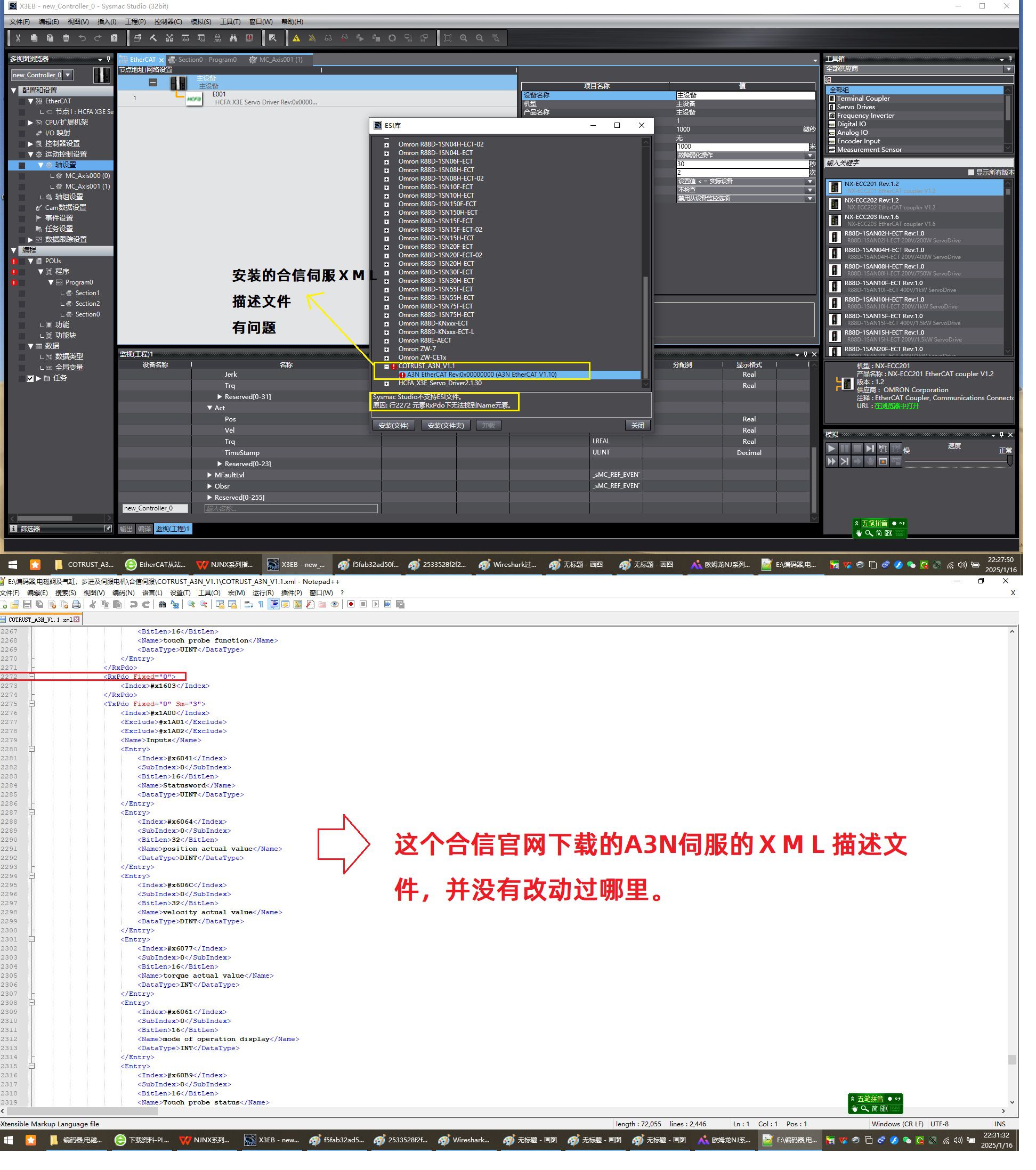This screenshot has height=1170, width=1036.
Task: Click the Open file folder icon in Notepad++
Action: point(15,605)
